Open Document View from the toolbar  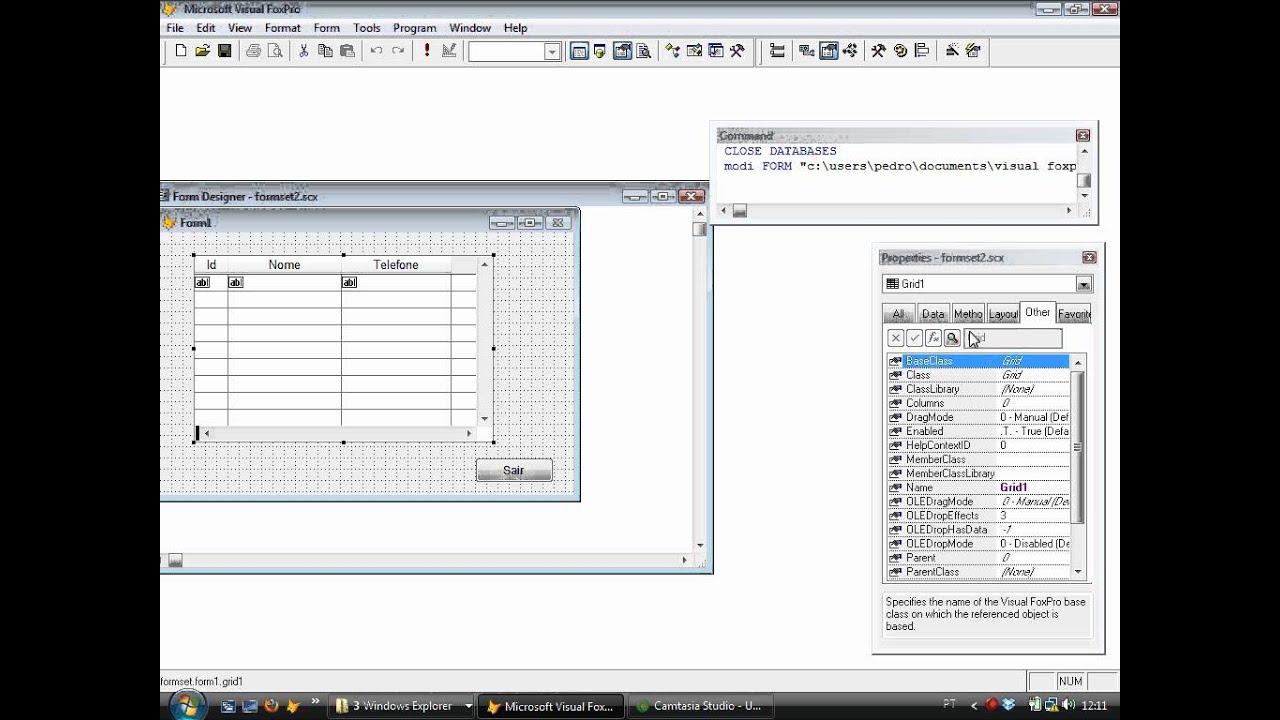pyautogui.click(x=644, y=51)
